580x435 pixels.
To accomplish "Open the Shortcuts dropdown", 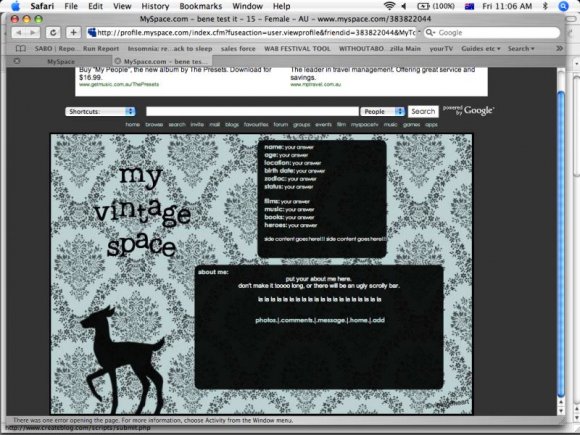I will pos(100,111).
